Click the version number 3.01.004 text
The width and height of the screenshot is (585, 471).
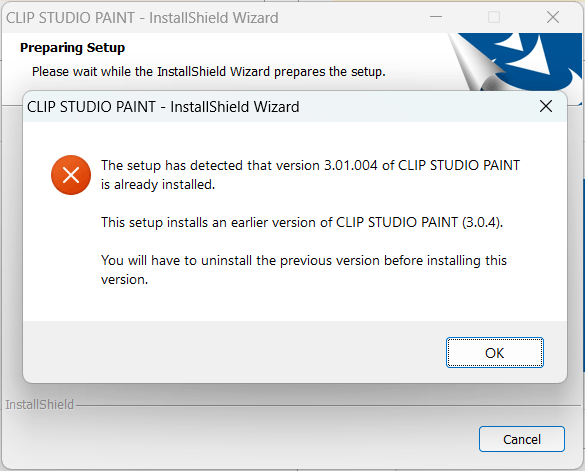[351, 165]
